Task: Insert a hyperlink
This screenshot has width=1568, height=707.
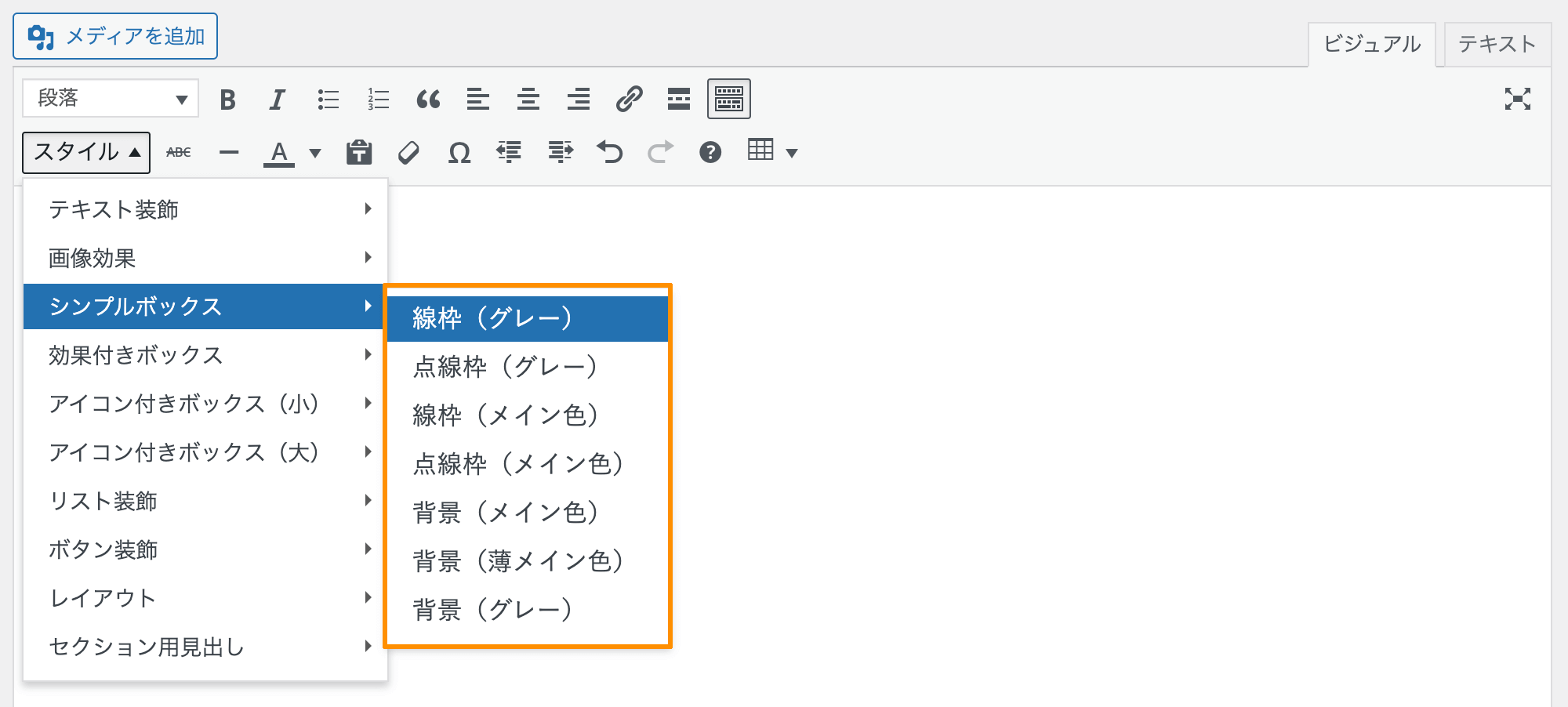Action: pyautogui.click(x=629, y=99)
